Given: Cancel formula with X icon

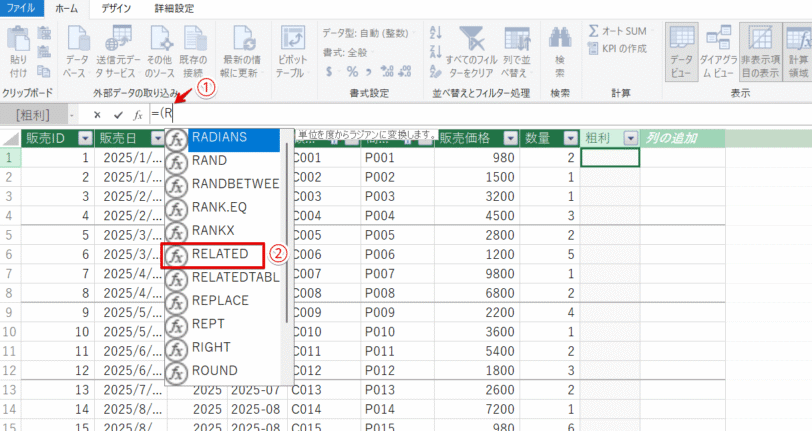Looking at the screenshot, I should (x=97, y=115).
